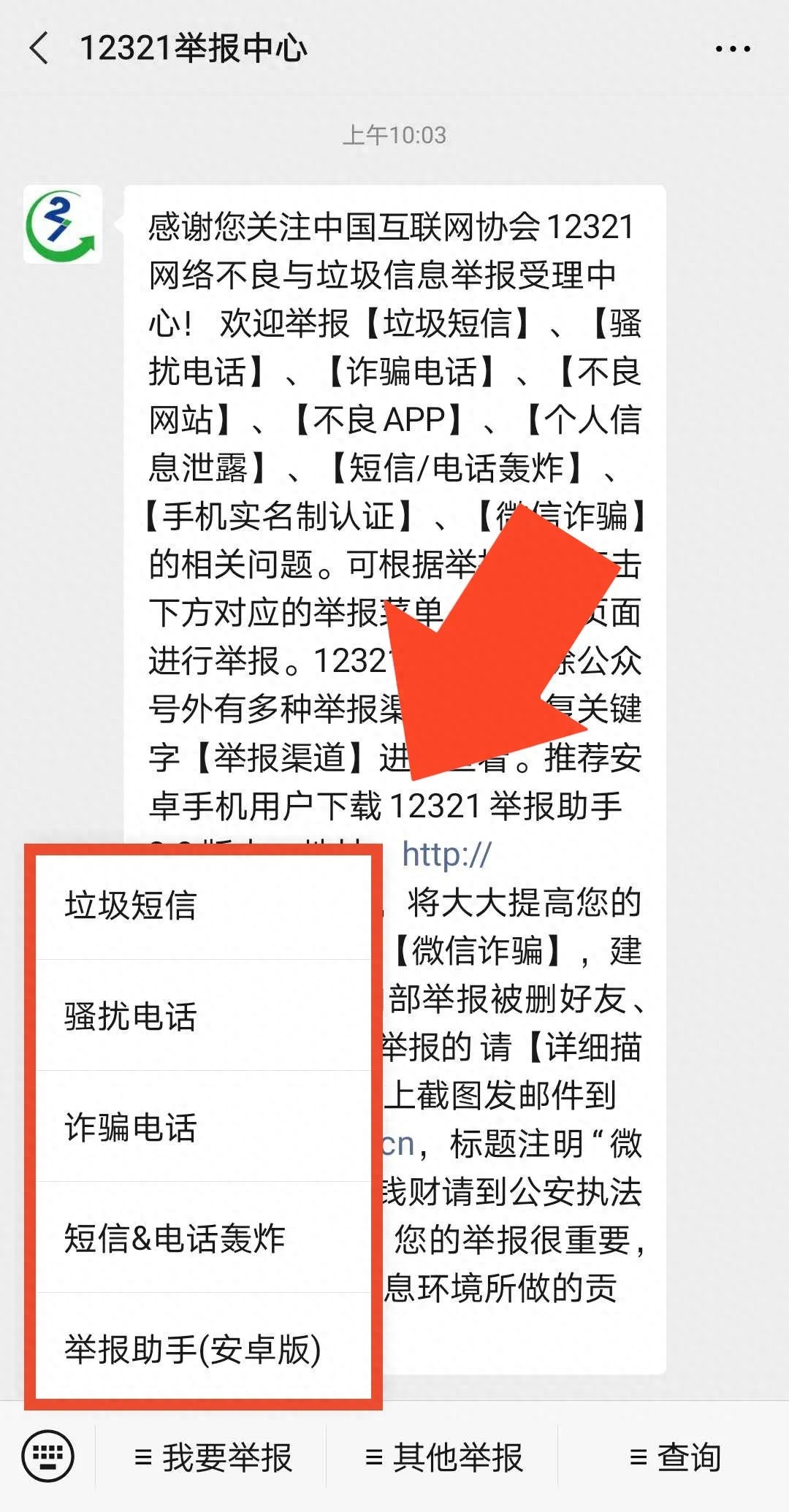Open 举报助手(安卓版) menu entry
Image resolution: width=789 pixels, height=1512 pixels.
click(x=204, y=1348)
